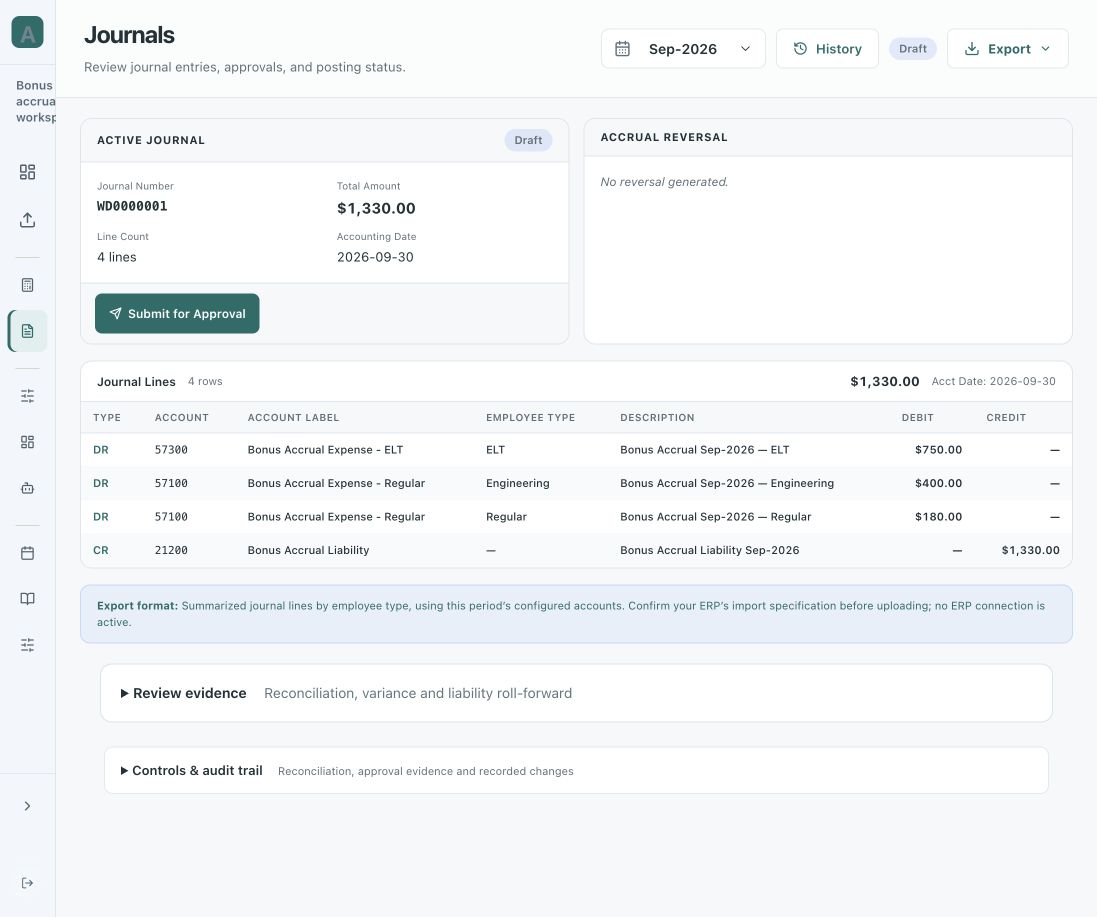
Task: Select the highlighted Journals document icon
Action: [27, 331]
